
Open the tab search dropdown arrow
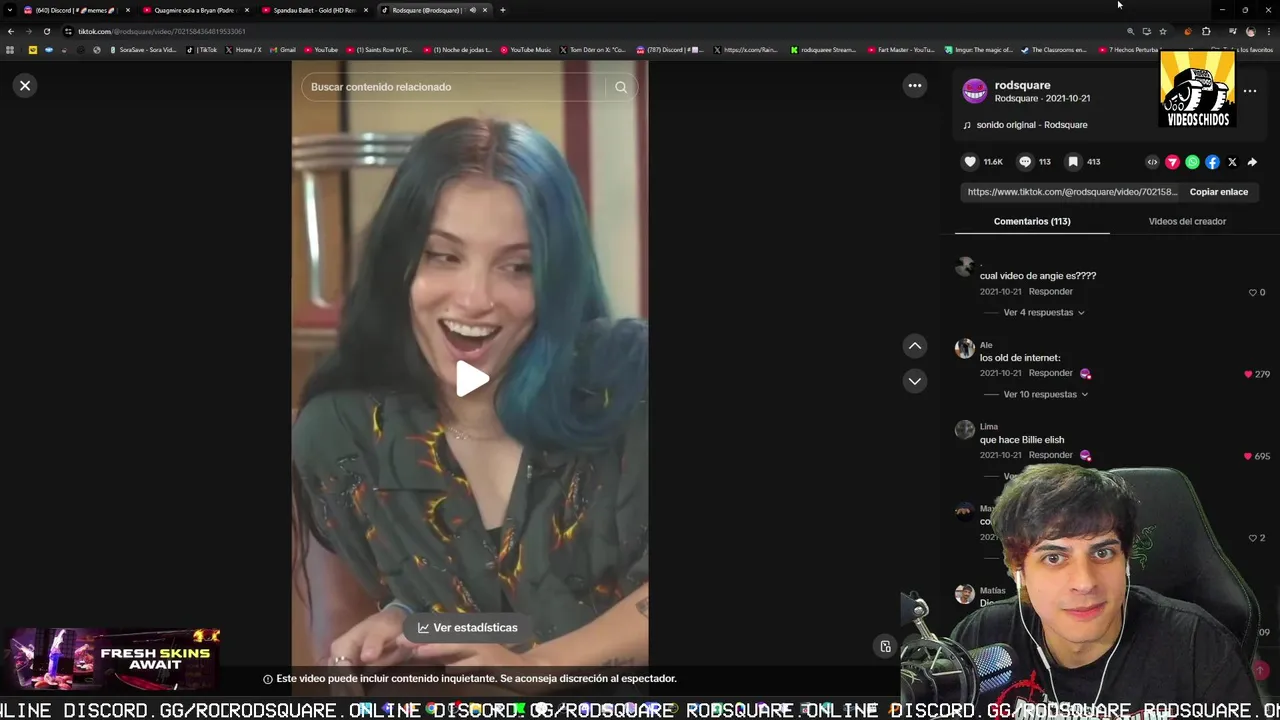pyautogui.click(x=10, y=10)
